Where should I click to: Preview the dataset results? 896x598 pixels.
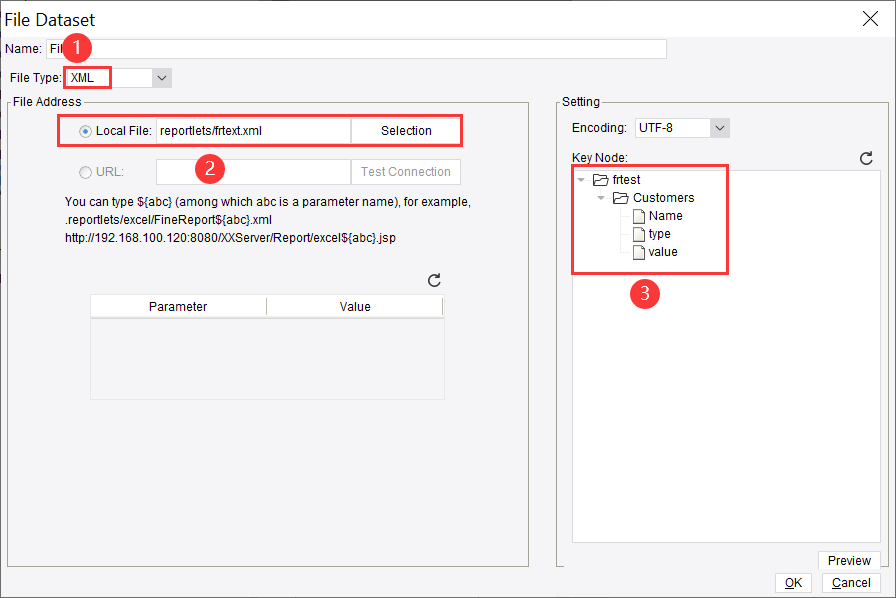click(x=849, y=561)
